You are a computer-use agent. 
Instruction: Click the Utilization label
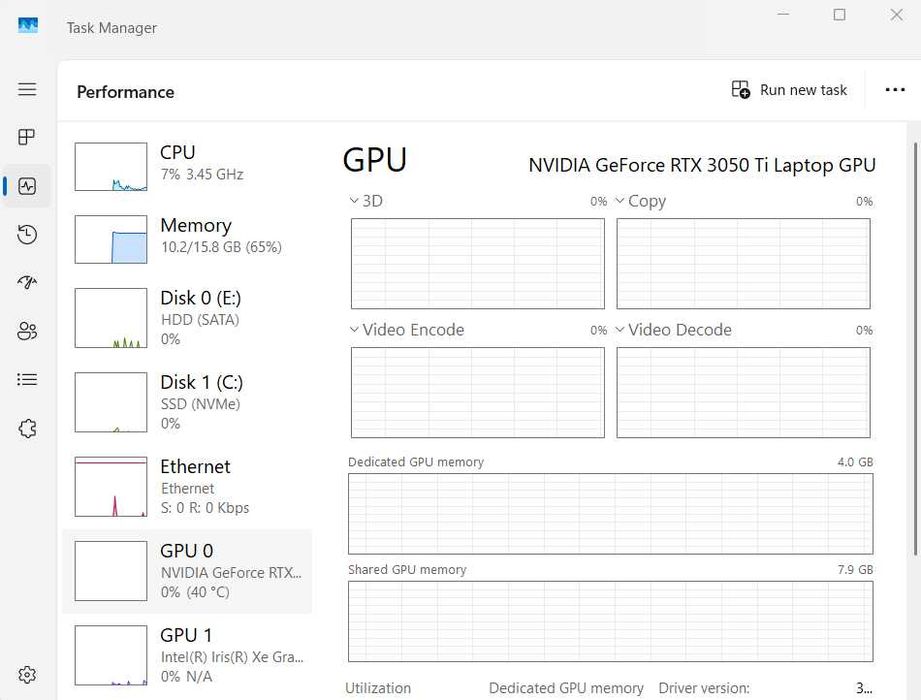pos(378,688)
